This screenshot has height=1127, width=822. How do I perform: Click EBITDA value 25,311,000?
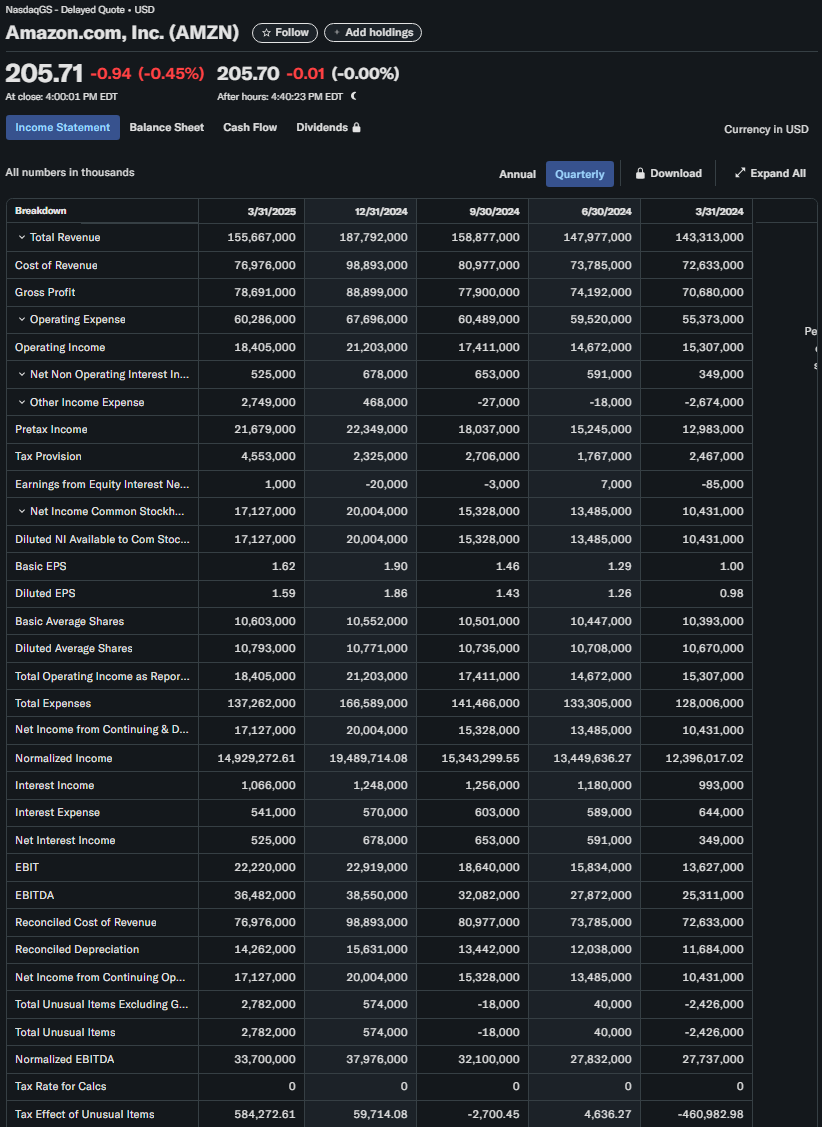713,896
